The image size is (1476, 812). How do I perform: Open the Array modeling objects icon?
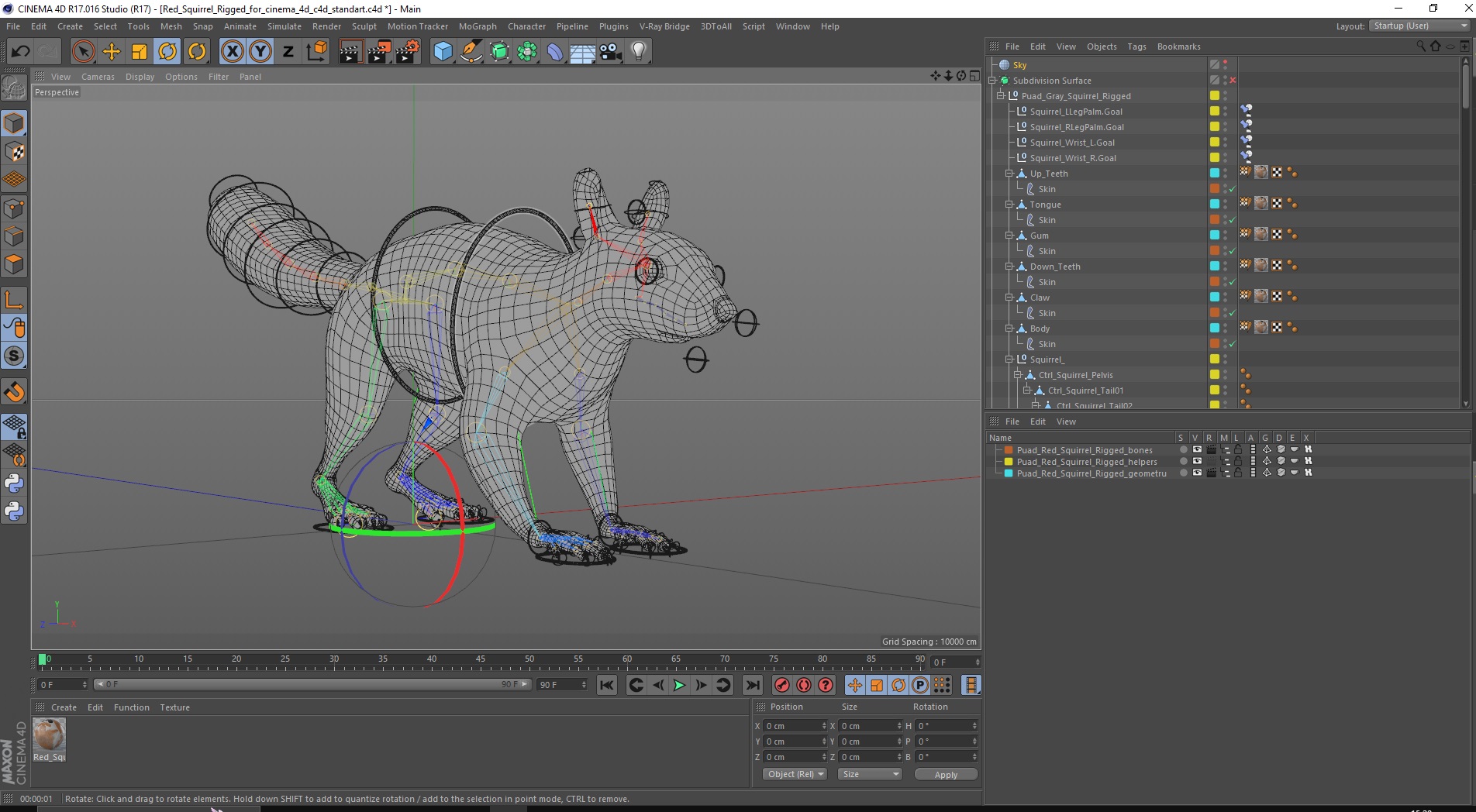click(x=527, y=52)
